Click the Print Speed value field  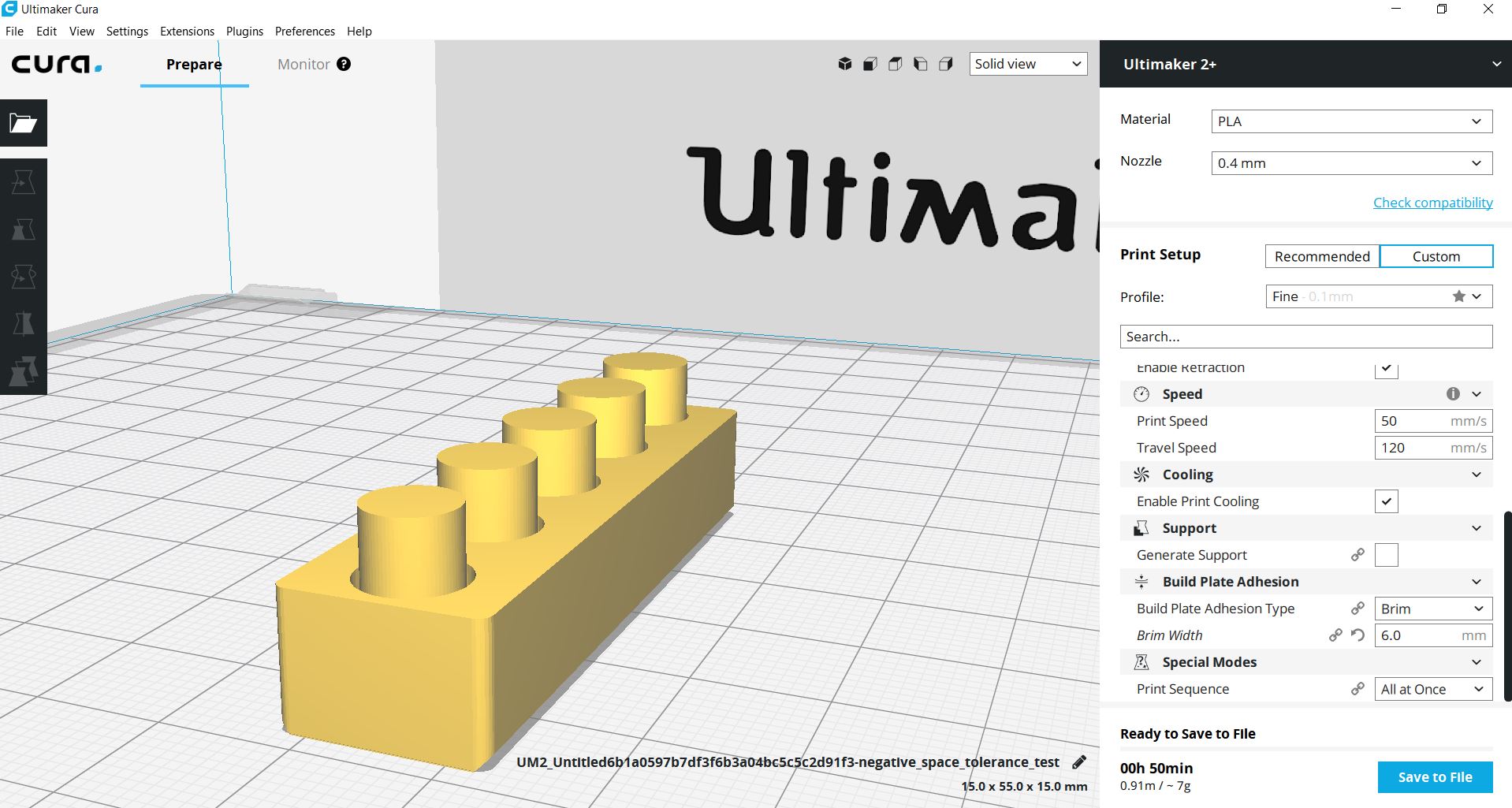point(1433,421)
